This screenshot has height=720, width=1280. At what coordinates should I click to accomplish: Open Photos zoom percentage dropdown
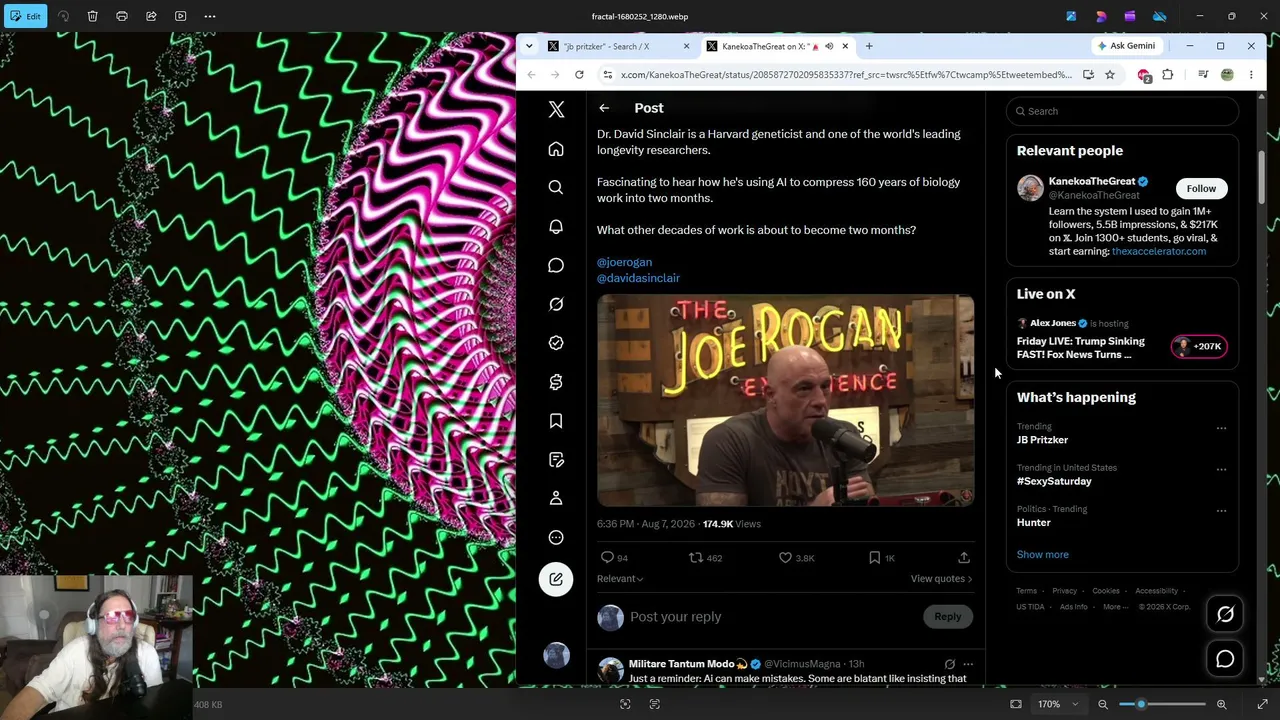coord(1058,704)
